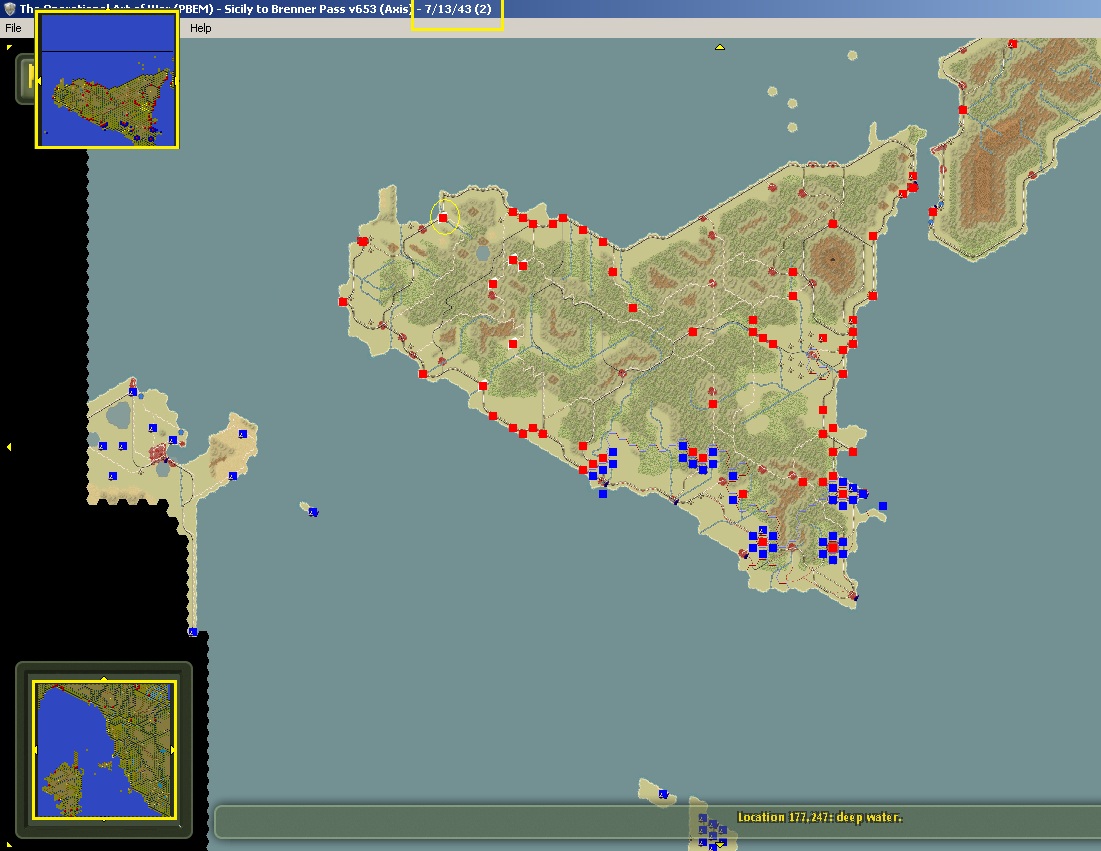Image resolution: width=1101 pixels, height=851 pixels.
Task: Click the 'Location 177,247: deep water.' status text
Action: coord(819,817)
